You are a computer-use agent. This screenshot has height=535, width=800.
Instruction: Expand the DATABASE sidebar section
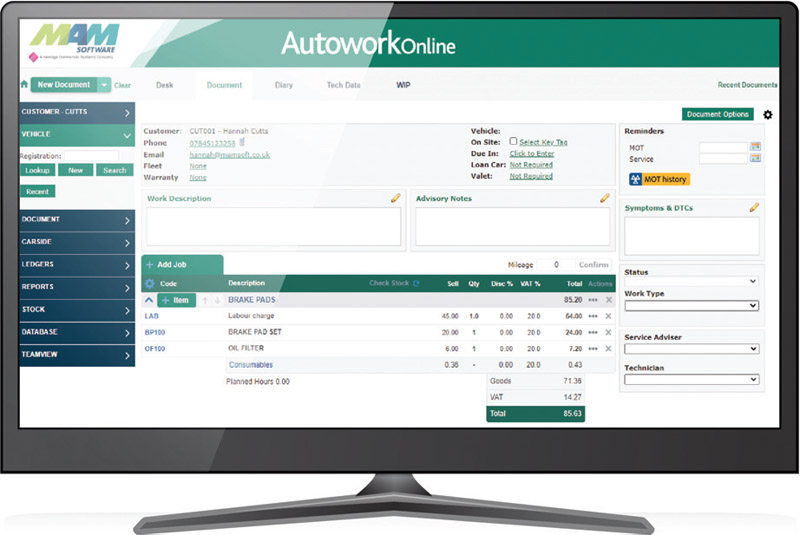point(77,332)
